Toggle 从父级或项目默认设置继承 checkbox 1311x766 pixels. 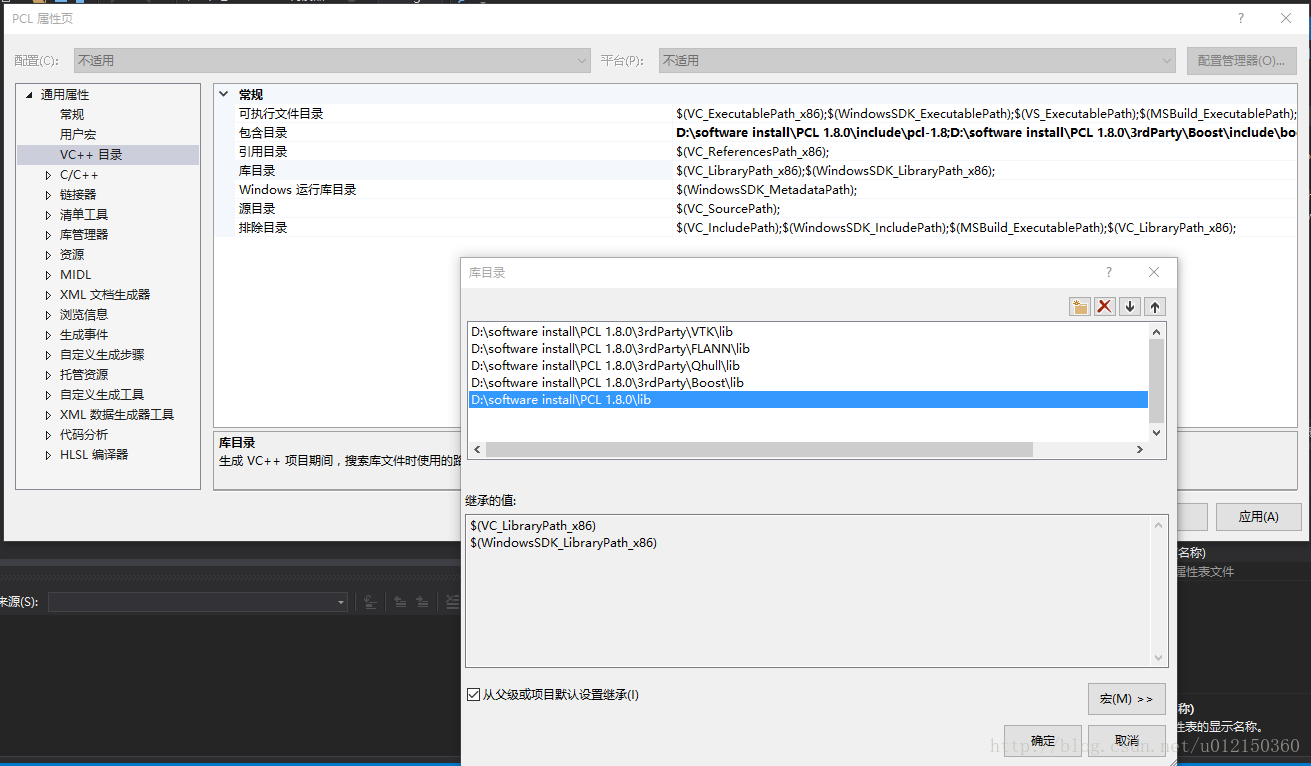[x=474, y=694]
